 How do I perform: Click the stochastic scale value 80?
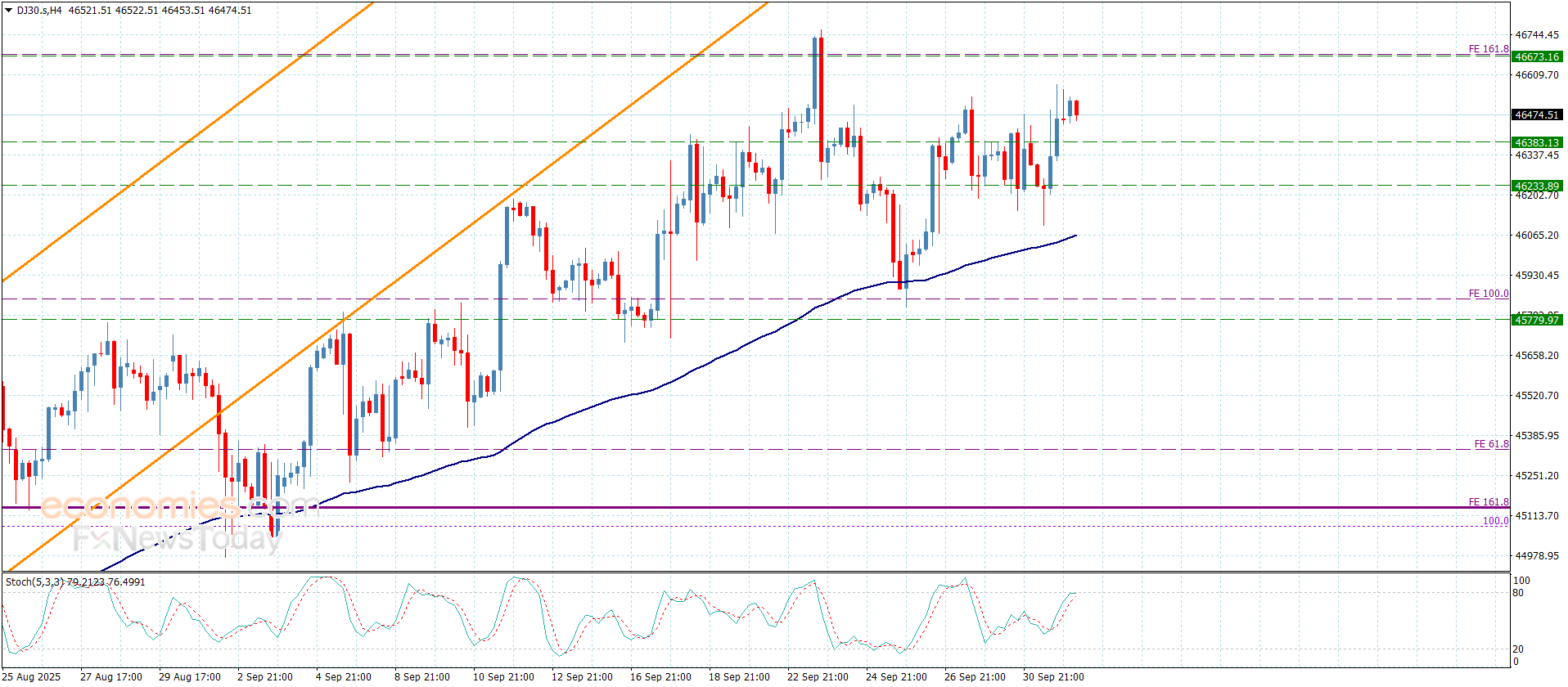[1518, 593]
